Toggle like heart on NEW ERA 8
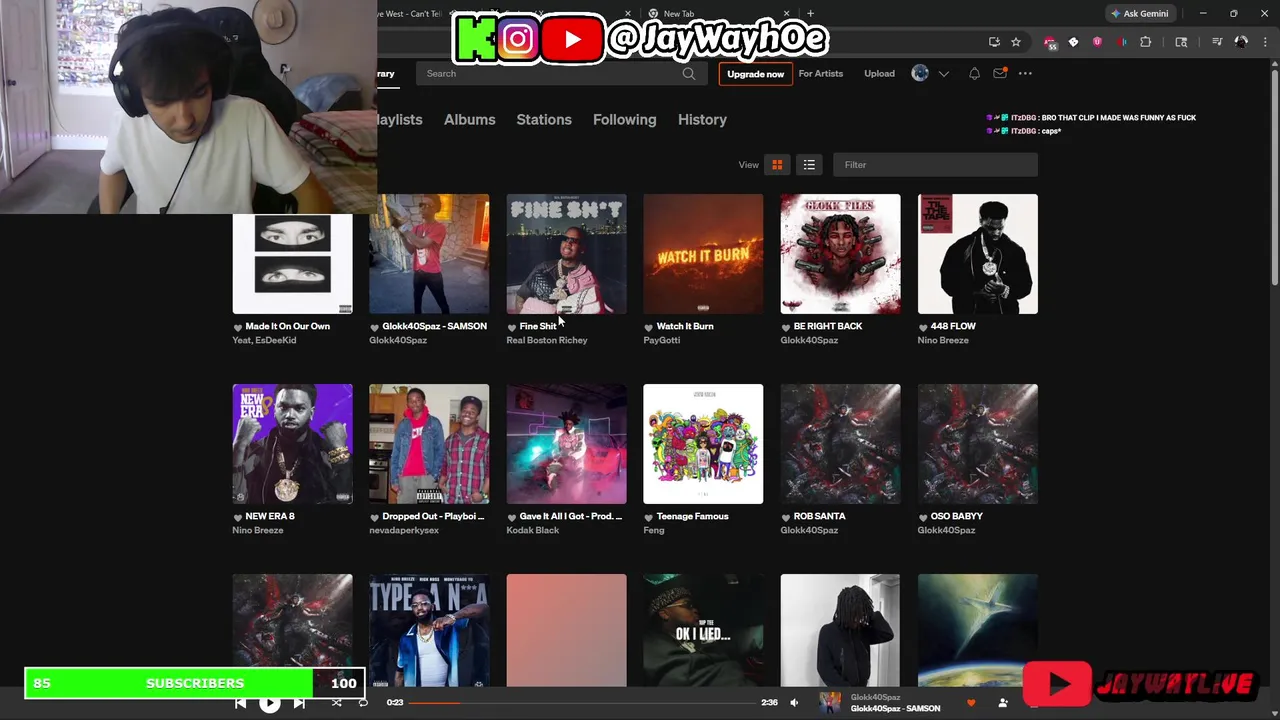 pyautogui.click(x=238, y=517)
